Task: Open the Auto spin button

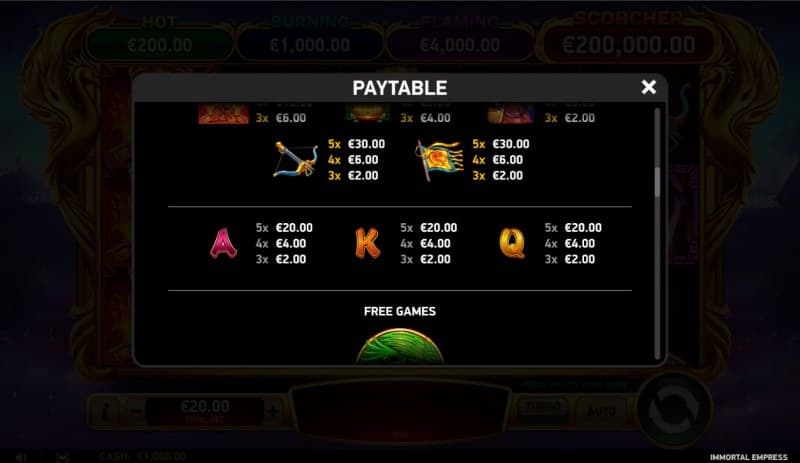Action: (x=601, y=411)
